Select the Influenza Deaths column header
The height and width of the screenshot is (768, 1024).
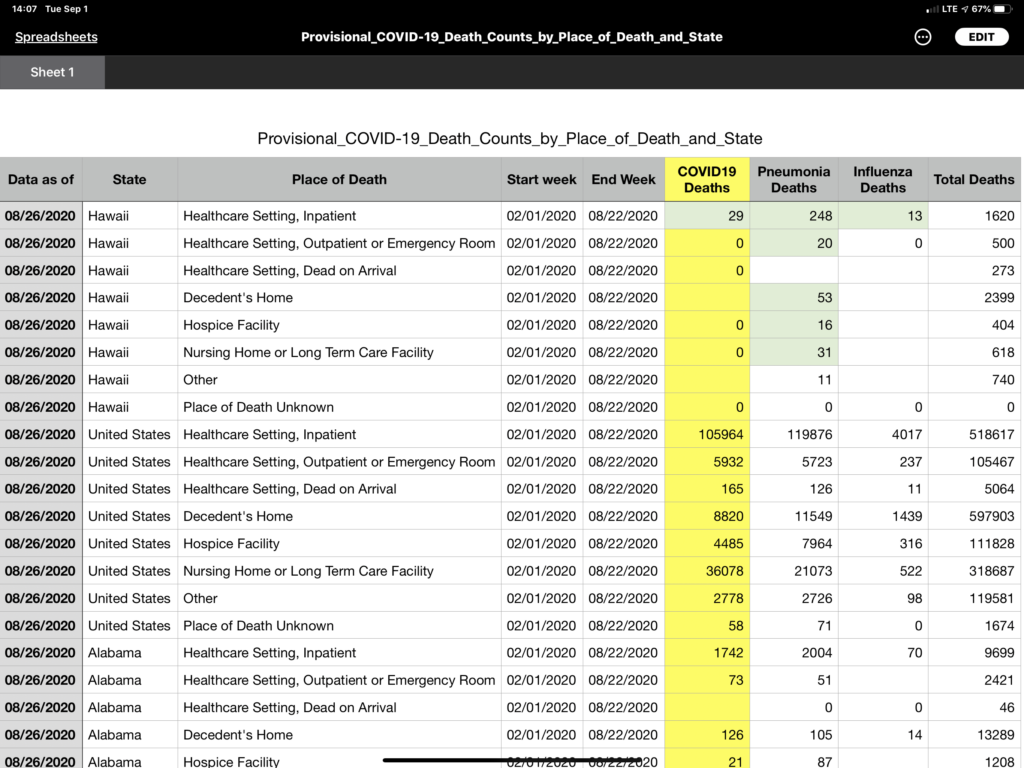[883, 180]
